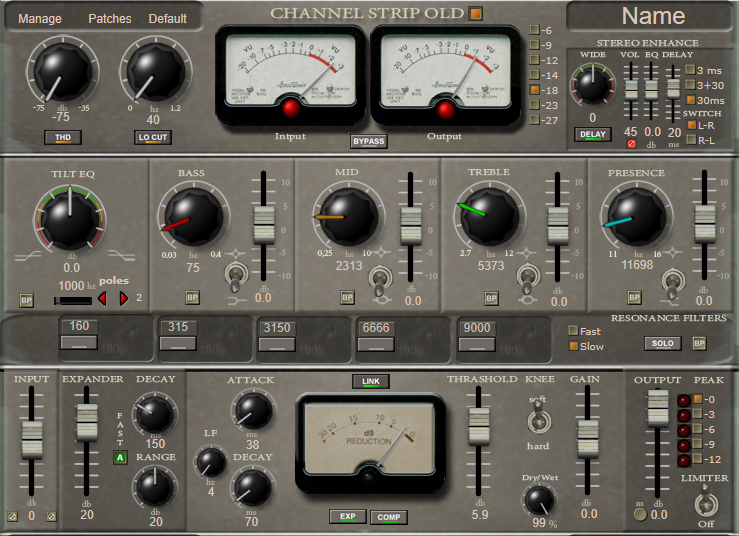Screen dimensions: 739x536
Task: Enable the LINK button
Action: click(x=371, y=381)
